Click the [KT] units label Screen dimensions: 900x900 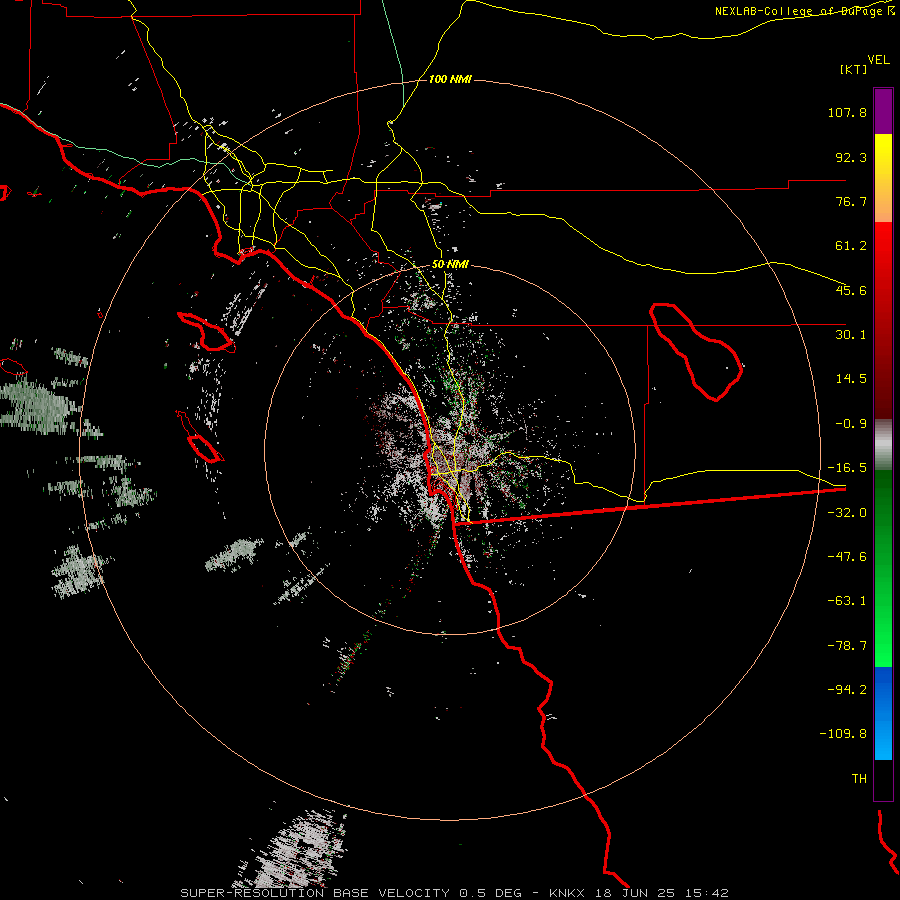click(x=853, y=69)
